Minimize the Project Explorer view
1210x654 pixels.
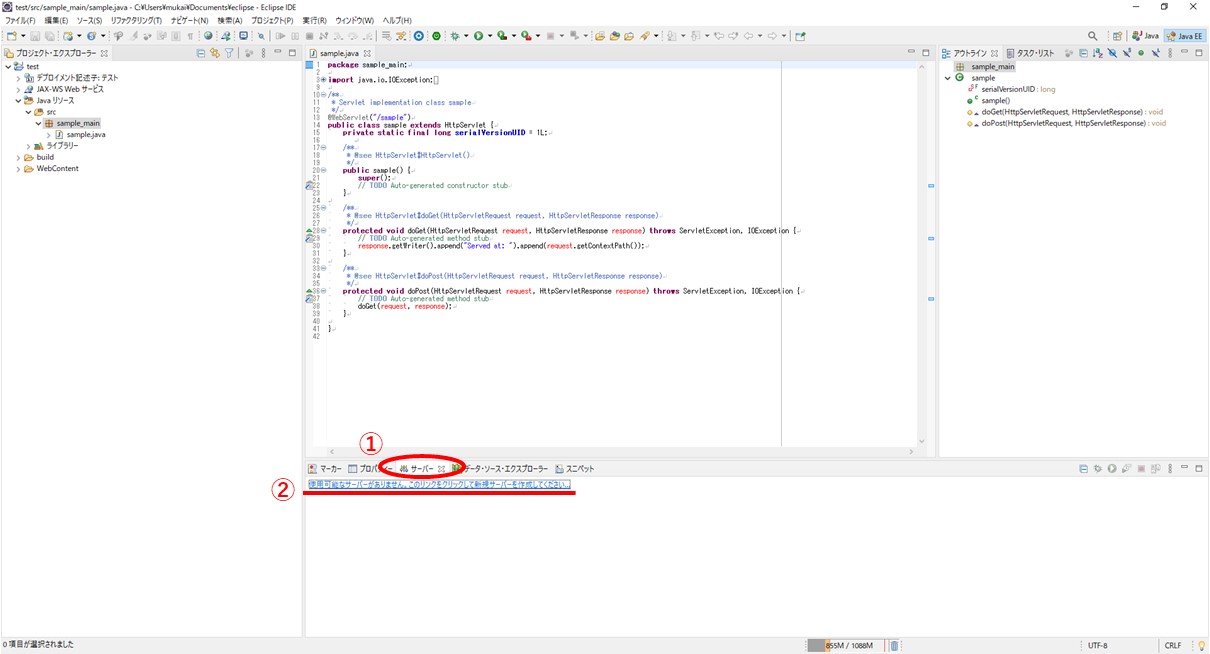(277, 52)
